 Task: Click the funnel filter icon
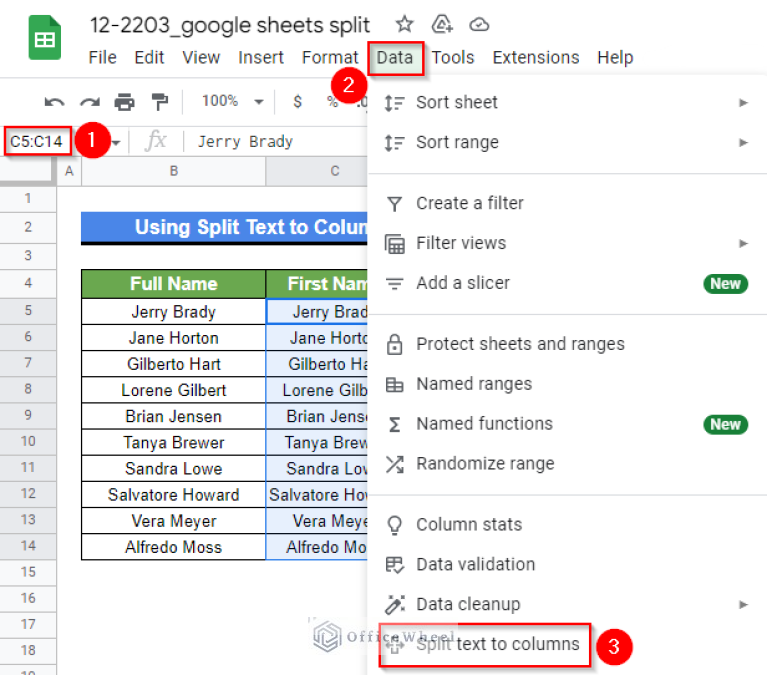point(394,203)
